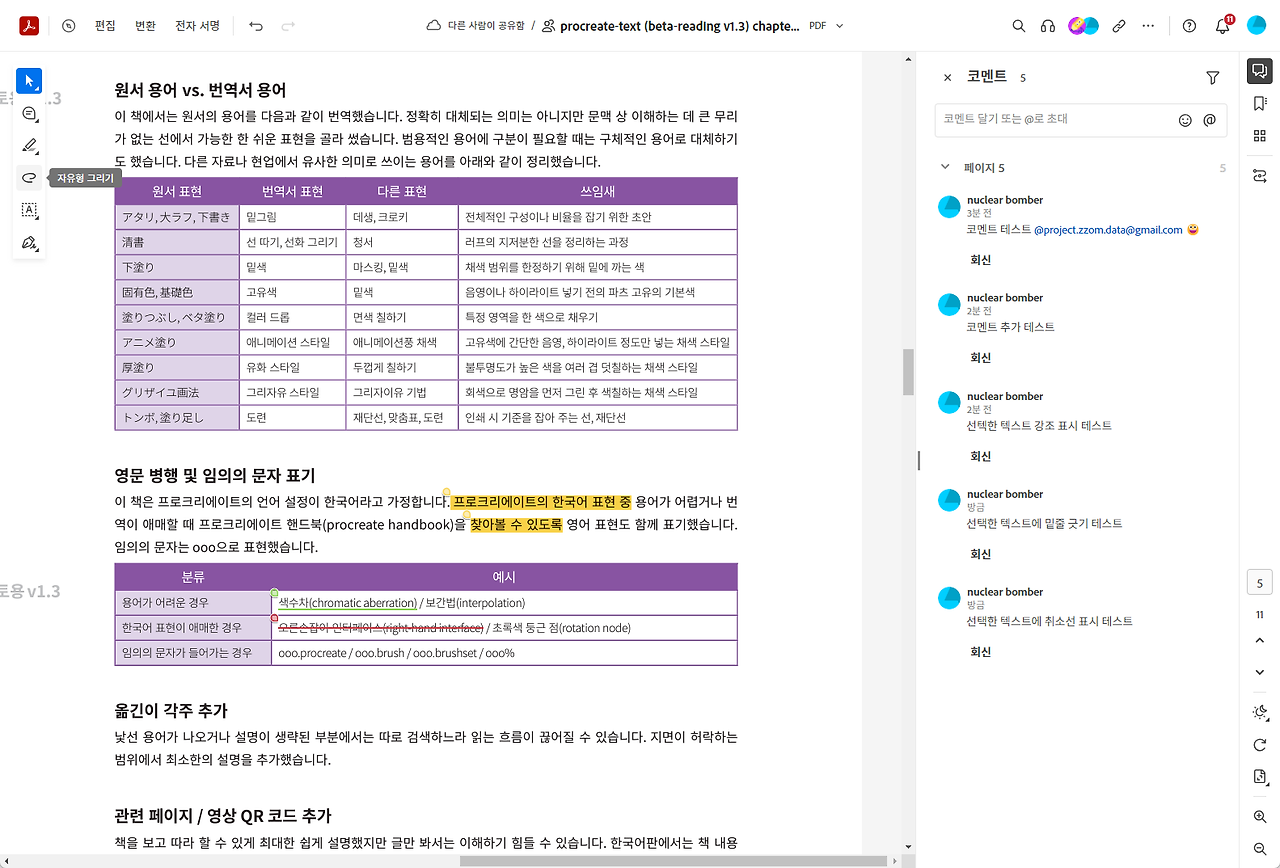This screenshot has height=868, width=1280.
Task: Open the page thumbnails grid panel
Action: point(1259,136)
